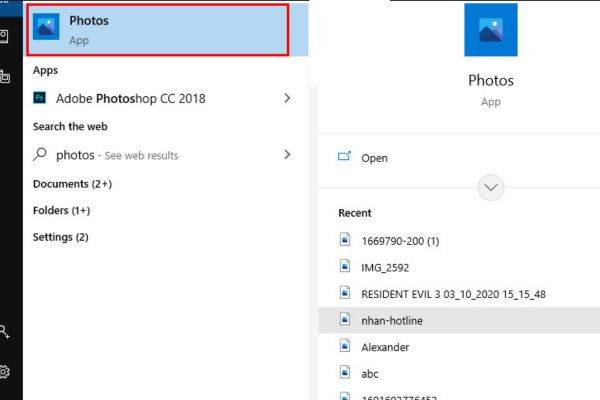Click the file icon beside IMG_2592

[x=345, y=266]
